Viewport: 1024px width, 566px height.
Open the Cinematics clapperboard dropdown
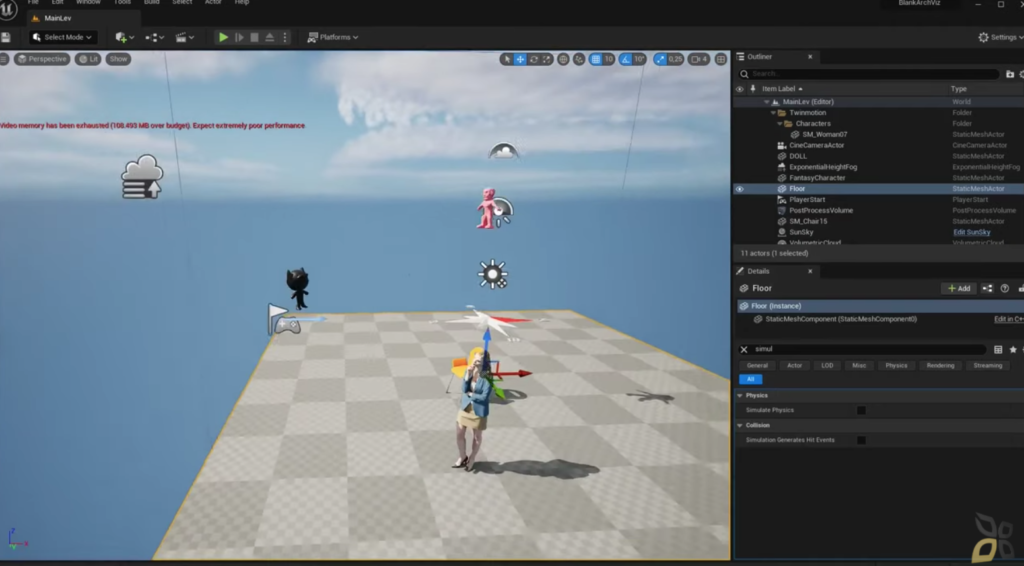point(185,37)
